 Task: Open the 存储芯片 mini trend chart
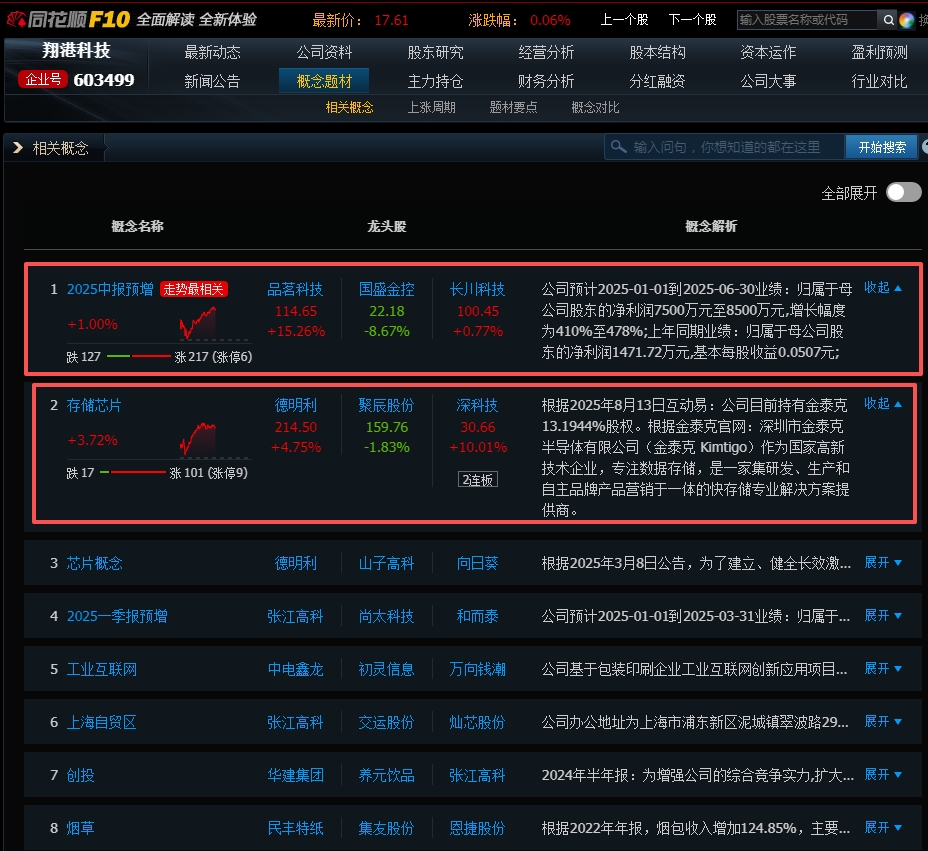198,439
